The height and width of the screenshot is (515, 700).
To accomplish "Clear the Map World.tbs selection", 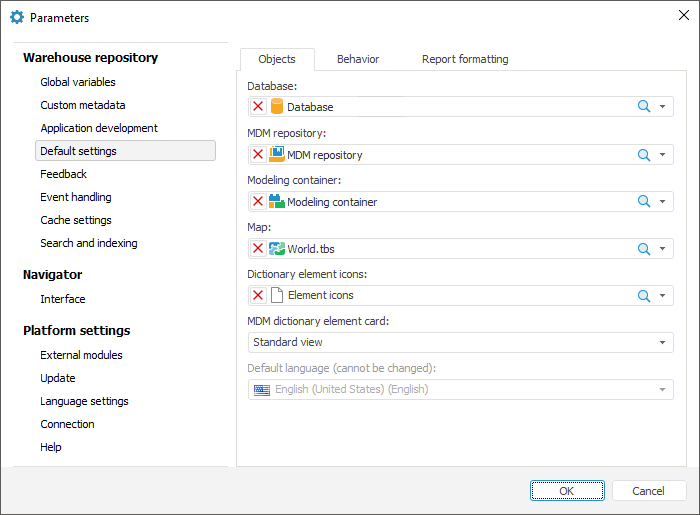I will 258,249.
